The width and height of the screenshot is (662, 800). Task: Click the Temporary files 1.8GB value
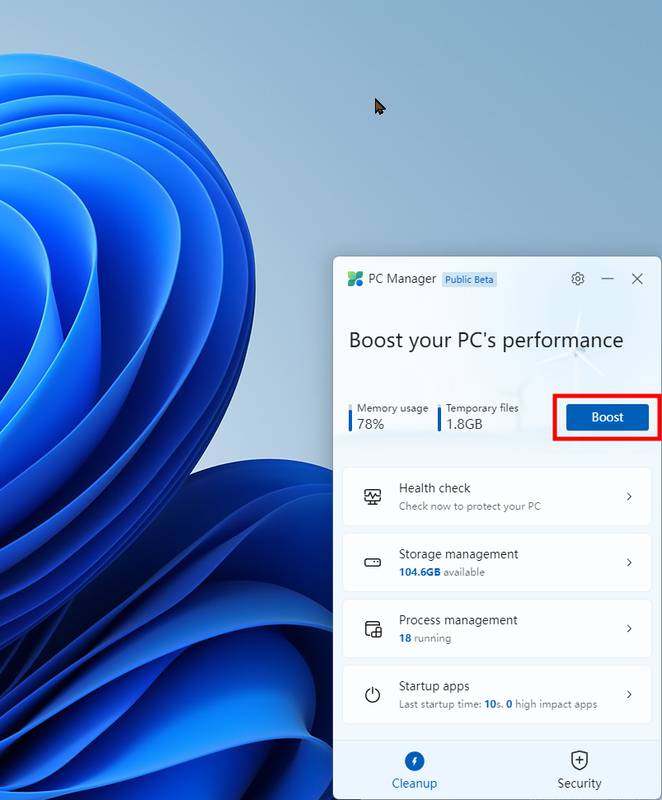pos(464,424)
